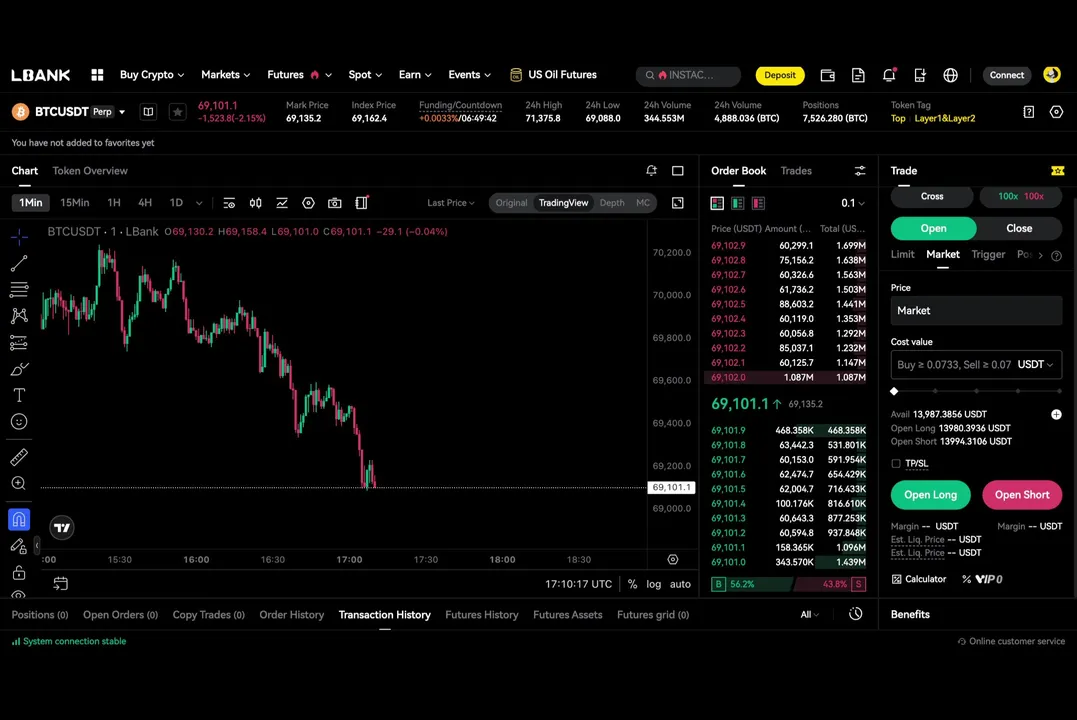Open the Last Price dropdown
The width and height of the screenshot is (1077, 720).
(451, 203)
